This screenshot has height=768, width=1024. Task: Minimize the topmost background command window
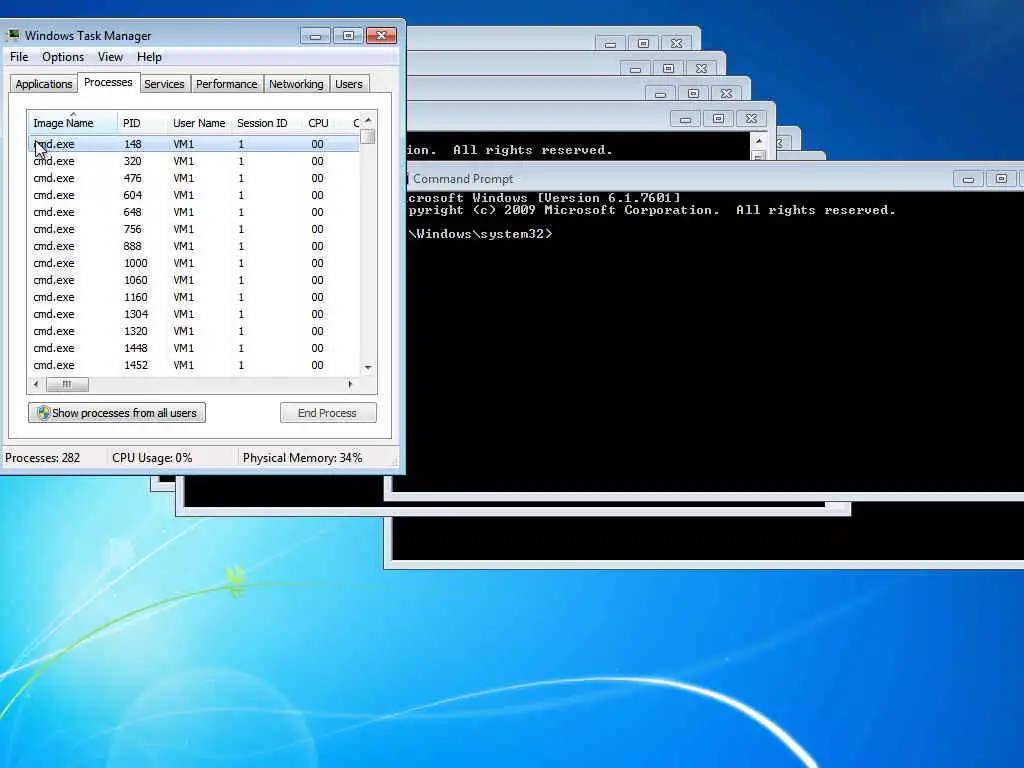click(x=610, y=44)
